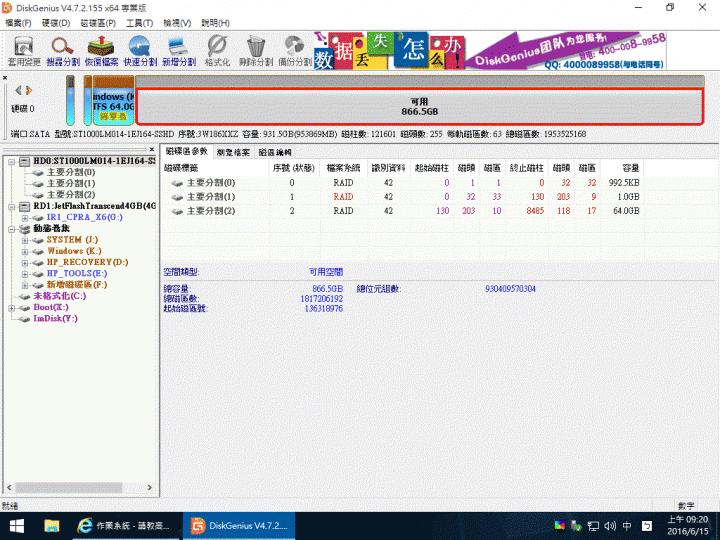Screen dimensions: 720x540
Task: Collapse the 動態卷集 tree node
Action: 11,229
